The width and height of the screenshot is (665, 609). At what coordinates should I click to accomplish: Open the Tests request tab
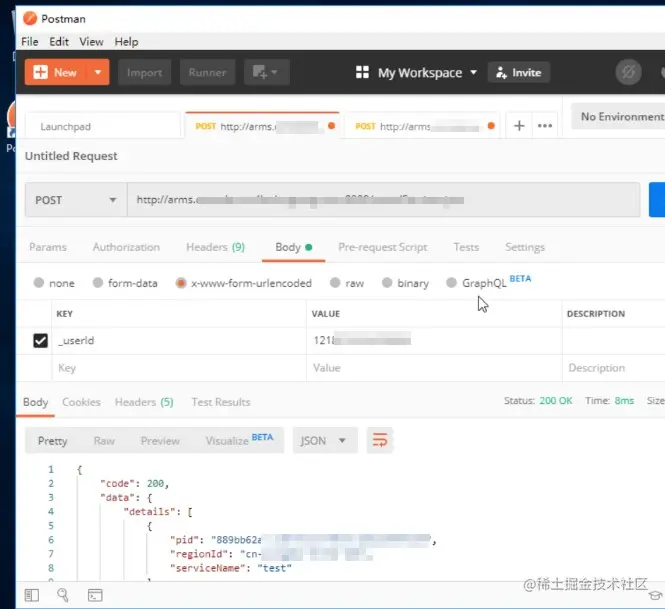466,247
